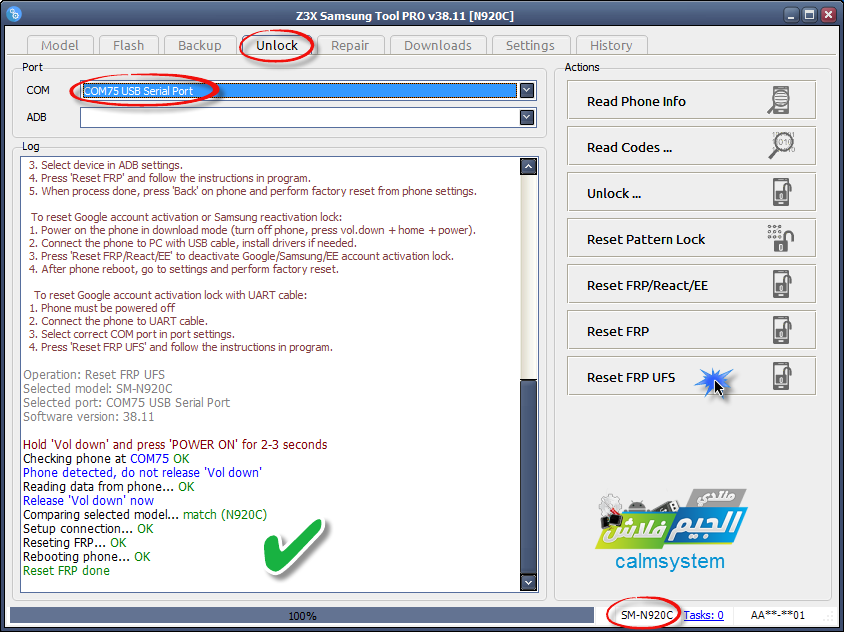Click the 'Hold Vol down and press POWER ON' line
This screenshot has height=632, width=844.
[175, 445]
